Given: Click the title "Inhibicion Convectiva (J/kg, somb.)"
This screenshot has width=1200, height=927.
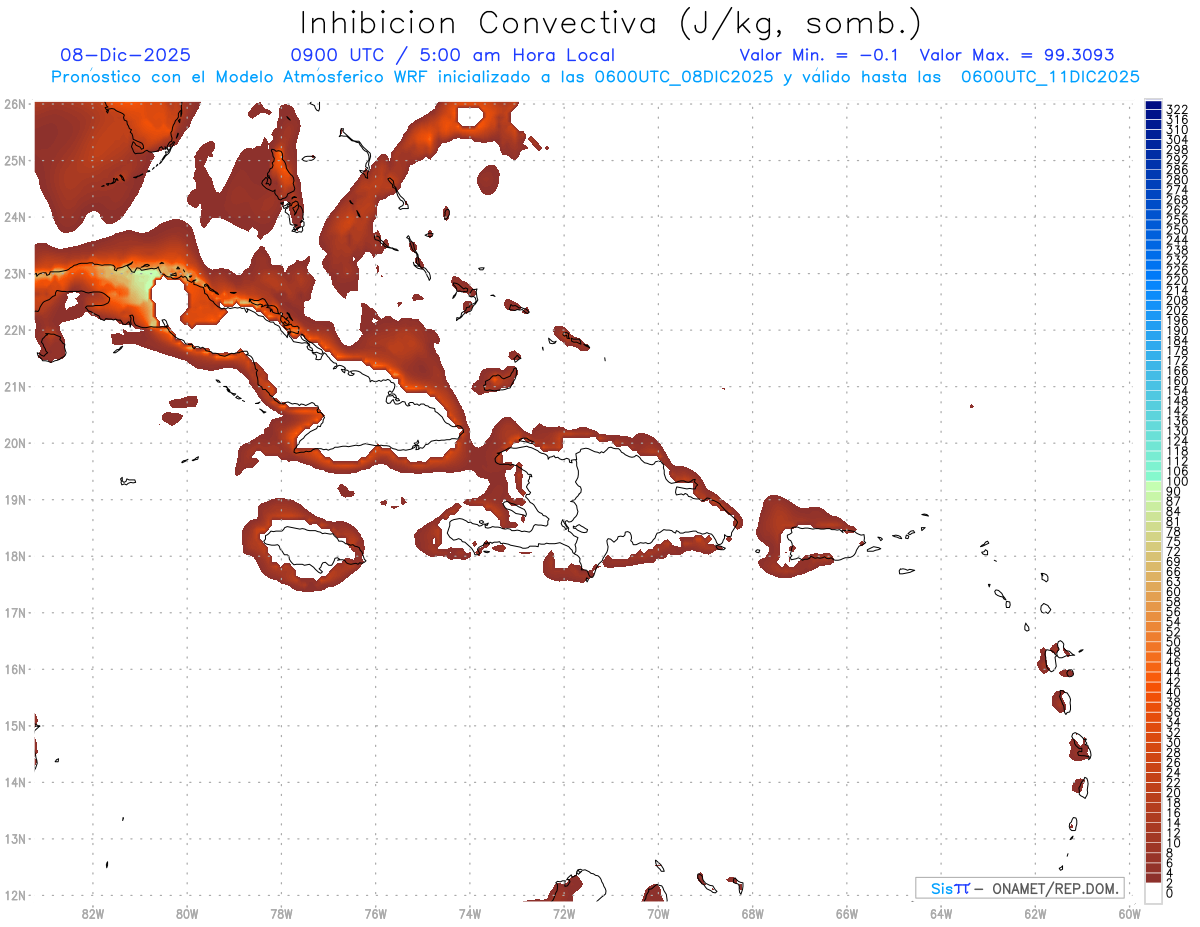Looking at the screenshot, I should tap(611, 23).
